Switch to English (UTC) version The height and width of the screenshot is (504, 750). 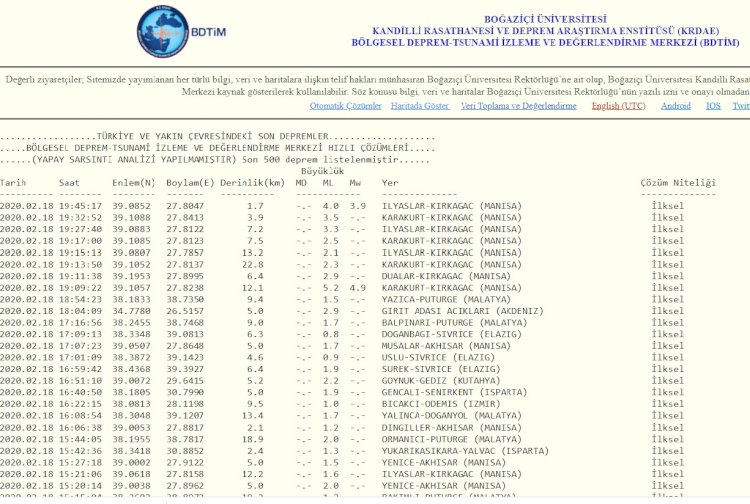click(618, 106)
